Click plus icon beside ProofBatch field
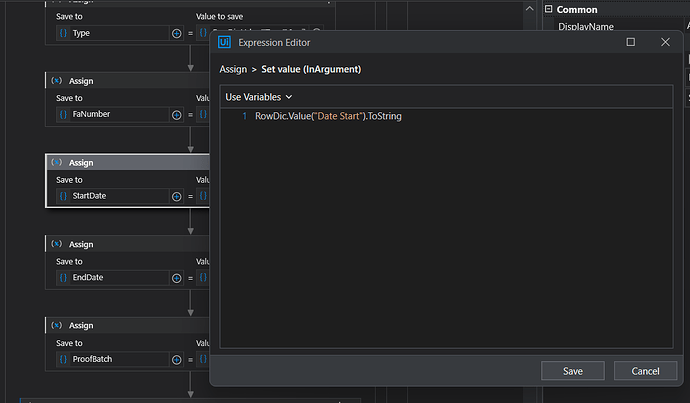This screenshot has width=690, height=403. [177, 359]
